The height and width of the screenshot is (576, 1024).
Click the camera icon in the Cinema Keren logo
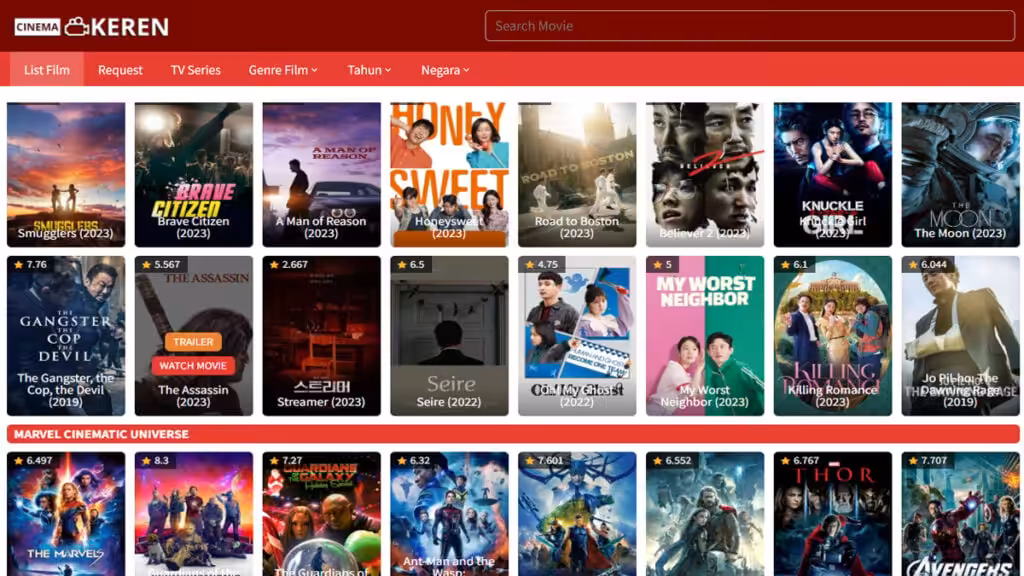point(74,26)
